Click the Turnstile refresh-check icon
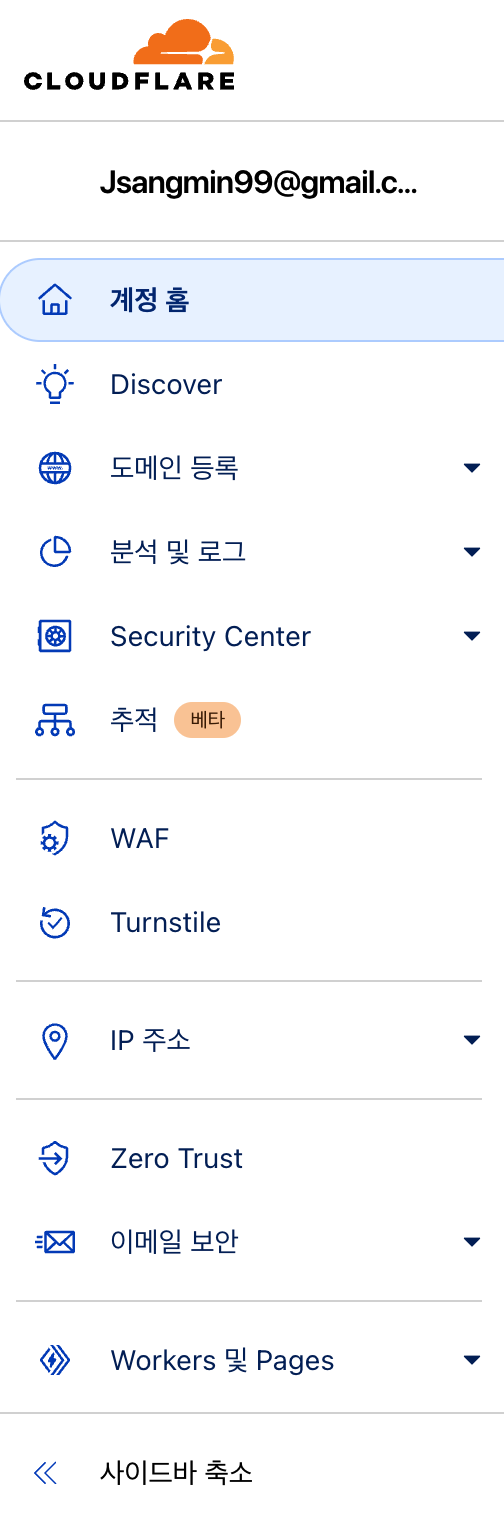The image size is (504, 1520). pos(54,922)
